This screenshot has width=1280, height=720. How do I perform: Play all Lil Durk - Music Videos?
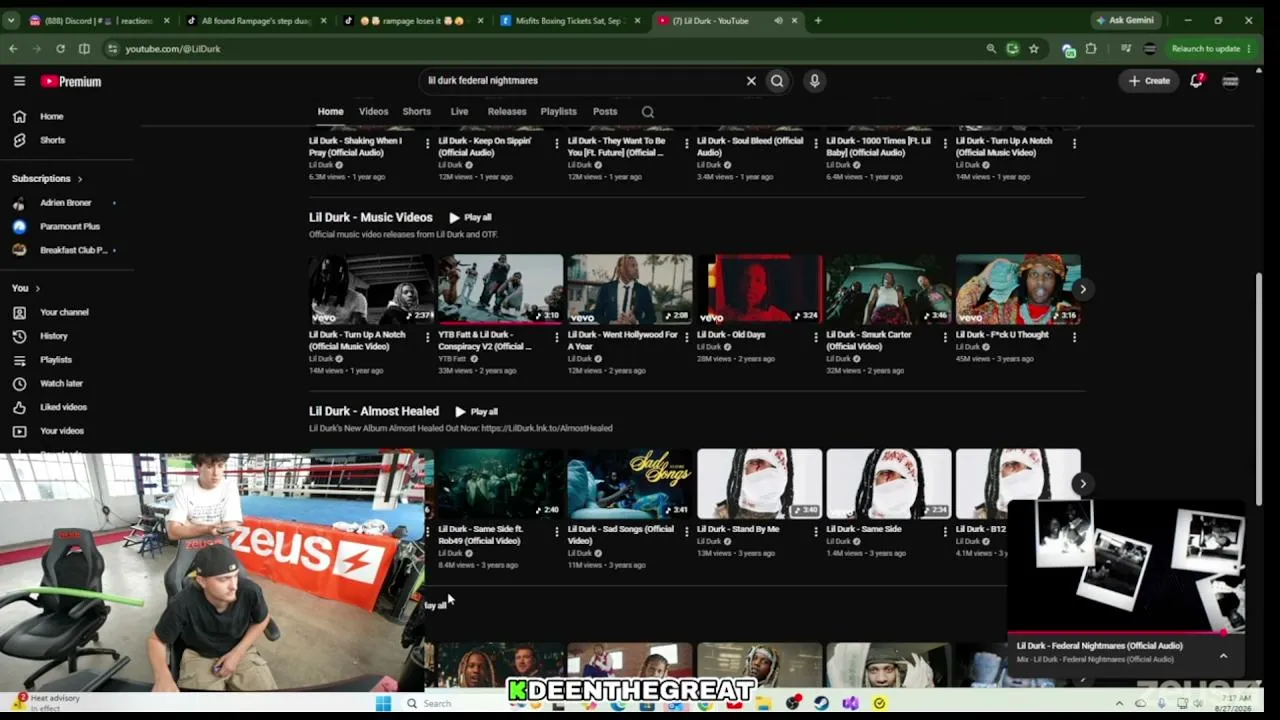[x=470, y=217]
